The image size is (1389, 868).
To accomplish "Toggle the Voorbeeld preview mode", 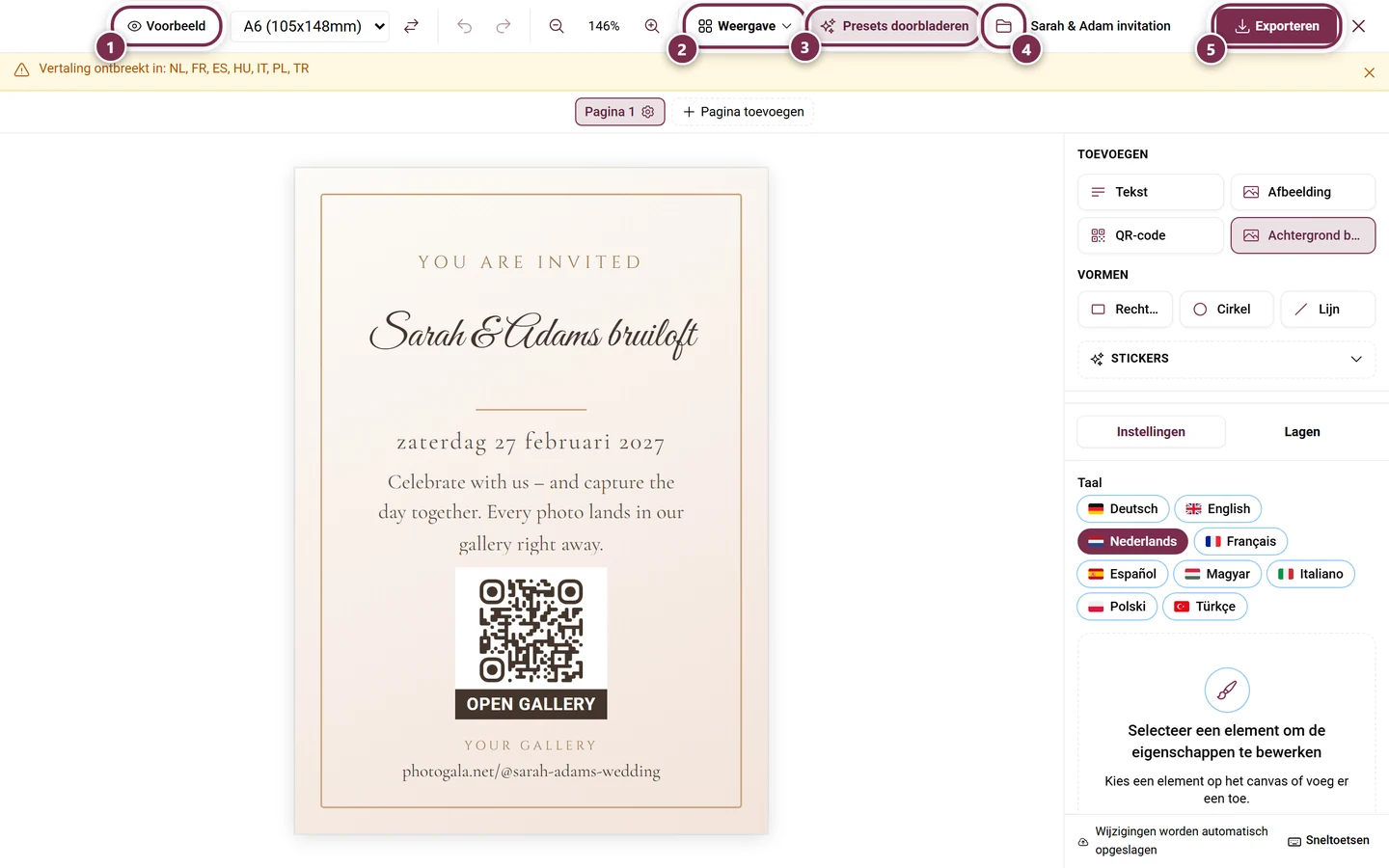I will (x=167, y=26).
